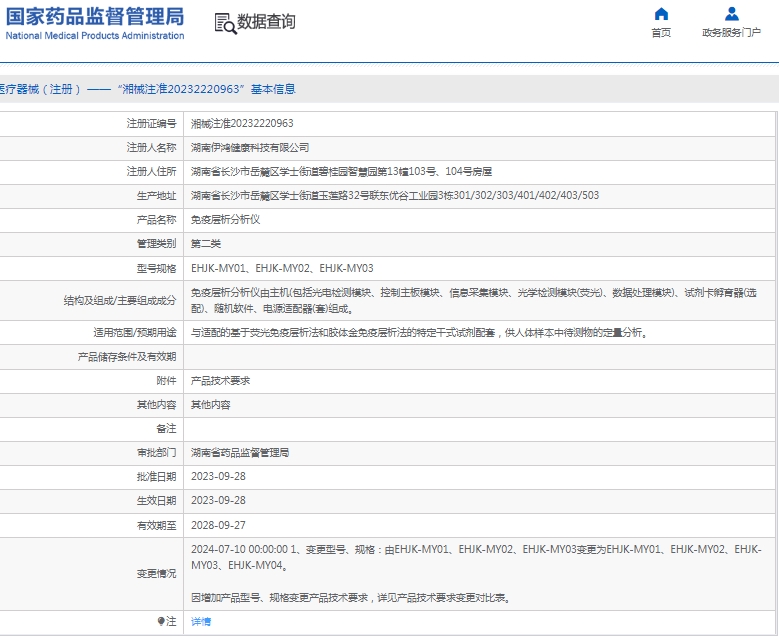Open the 政务服务门户 person icon
This screenshot has width=779, height=642.
[731, 13]
